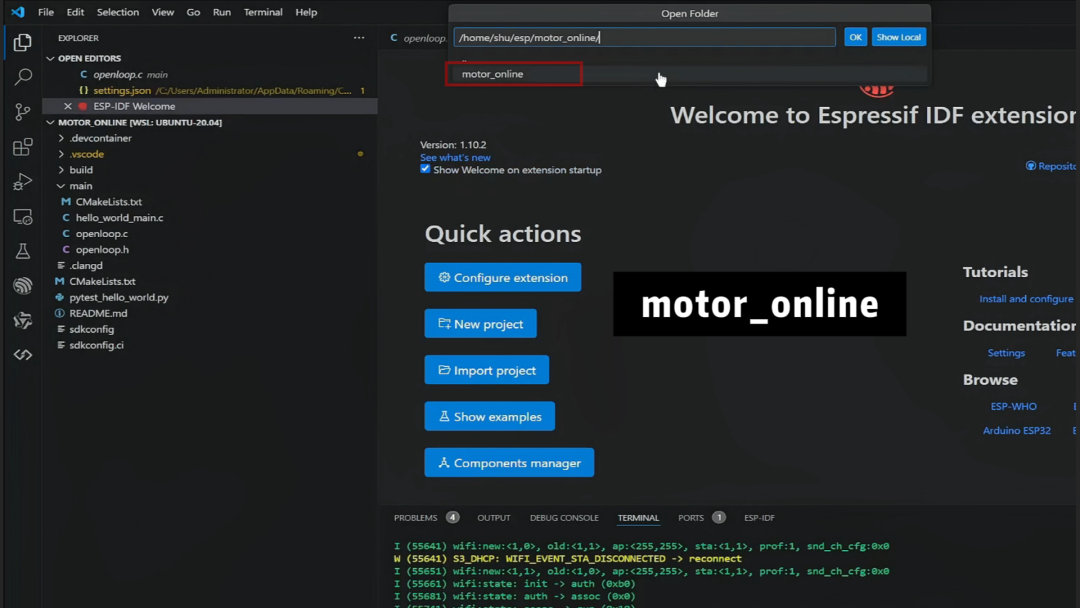
Task: Switch to the Debug Console tab
Action: (x=564, y=518)
